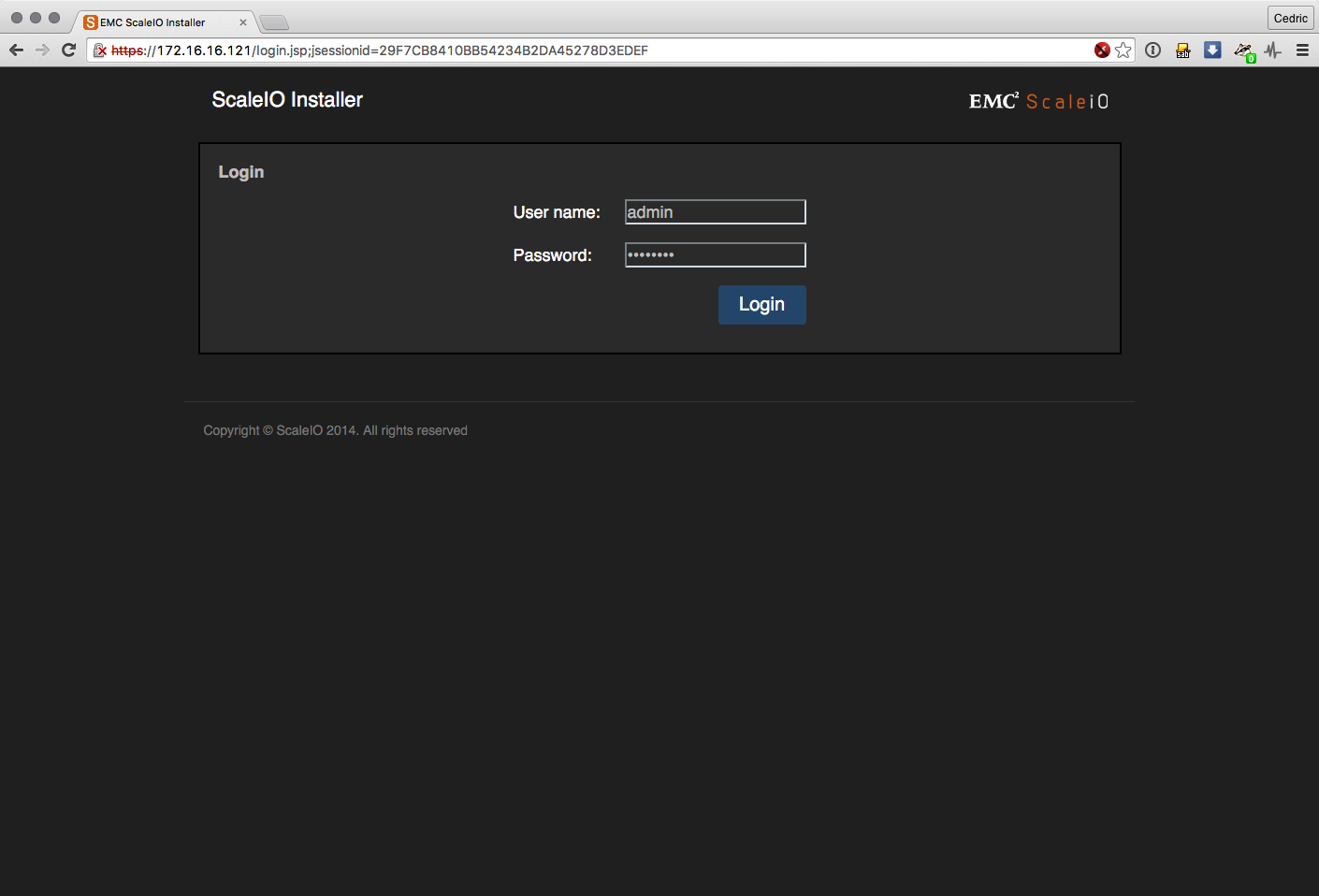Click the Cedric profile button
The width and height of the screenshot is (1319, 896).
pos(1290,19)
